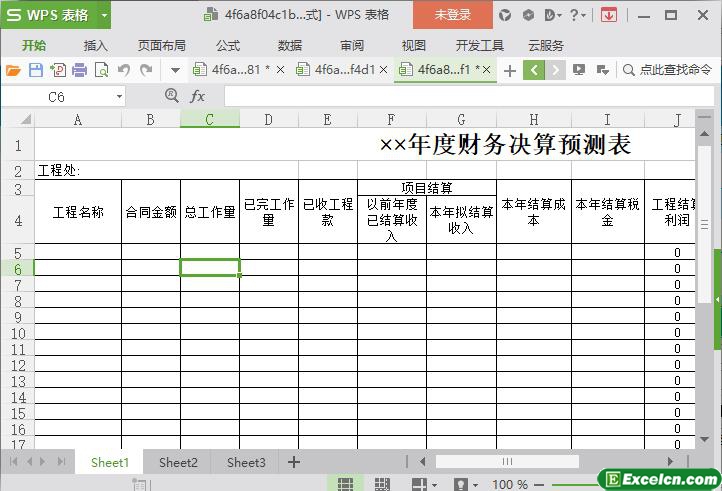Click the horizontal scrollbar thumb
Image resolution: width=722 pixels, height=491 pixels.
click(507, 462)
